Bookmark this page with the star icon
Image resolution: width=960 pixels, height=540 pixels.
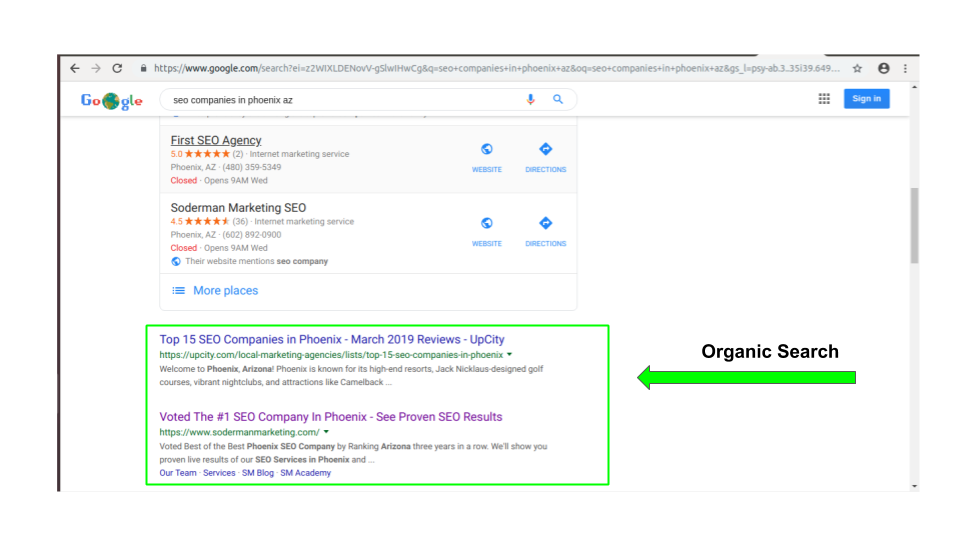[857, 69]
